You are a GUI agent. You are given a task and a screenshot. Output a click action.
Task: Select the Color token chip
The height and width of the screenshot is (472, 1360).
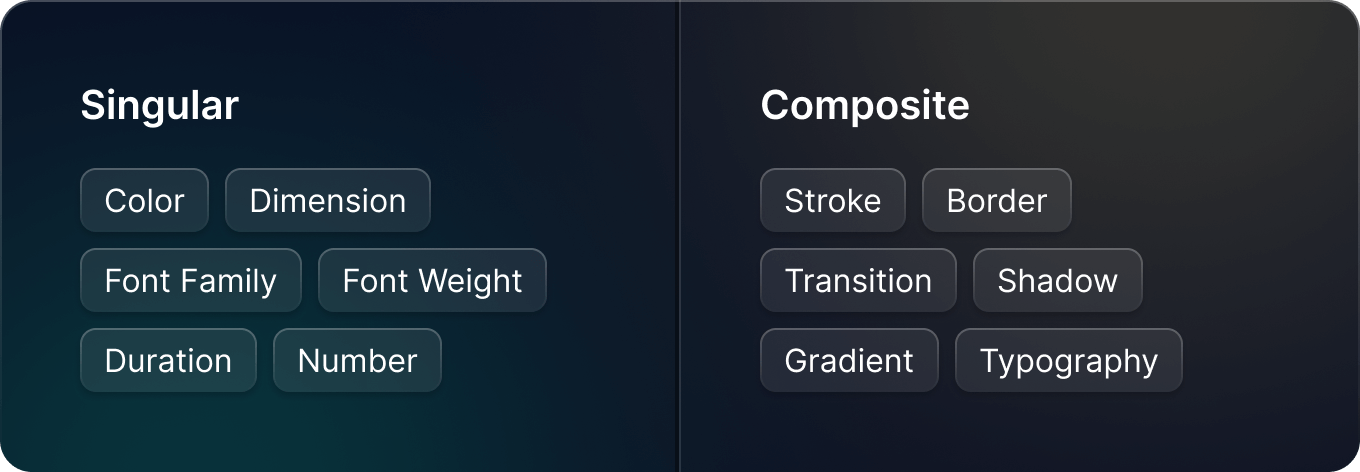[x=144, y=200]
